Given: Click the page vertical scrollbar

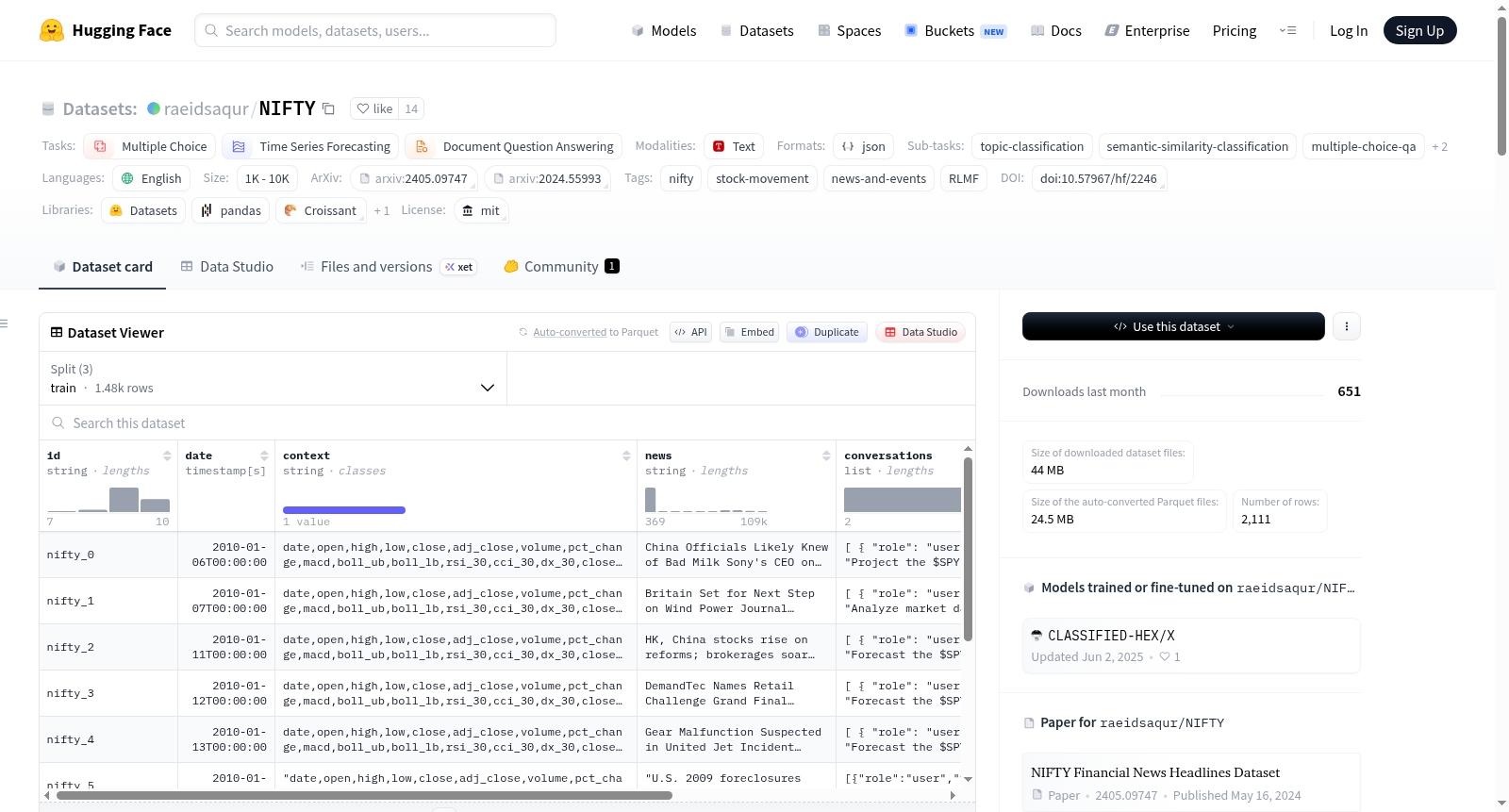Looking at the screenshot, I should click(x=1501, y=85).
